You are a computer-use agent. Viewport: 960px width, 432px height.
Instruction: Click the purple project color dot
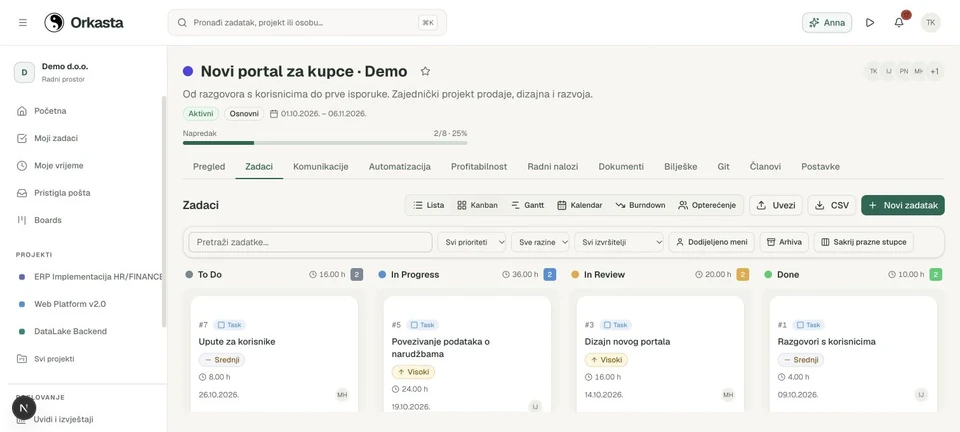(188, 72)
